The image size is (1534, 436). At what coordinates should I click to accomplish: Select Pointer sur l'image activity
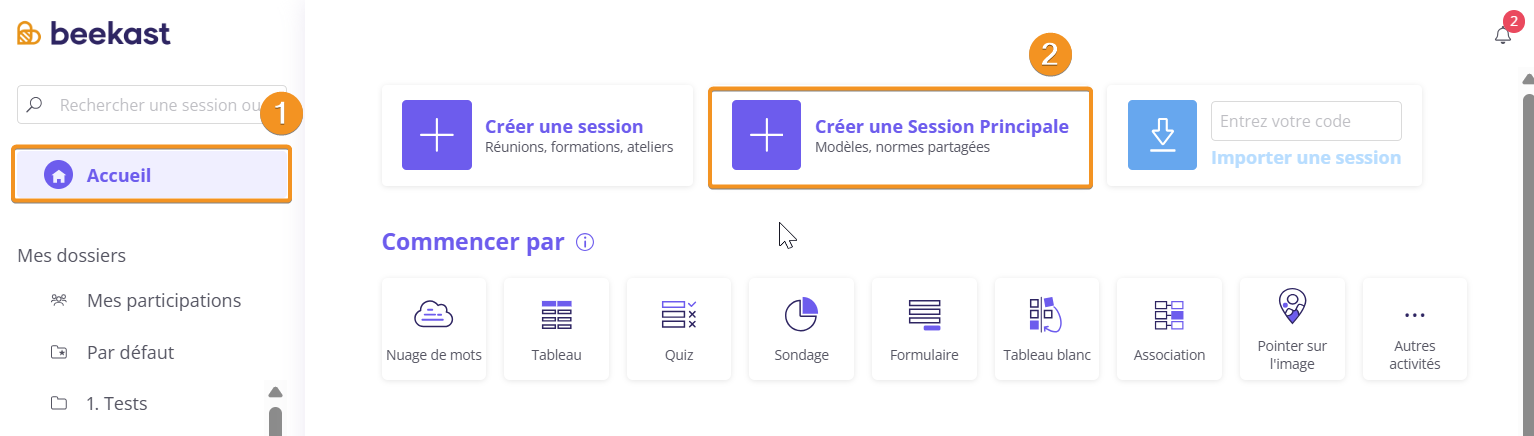point(1292,329)
